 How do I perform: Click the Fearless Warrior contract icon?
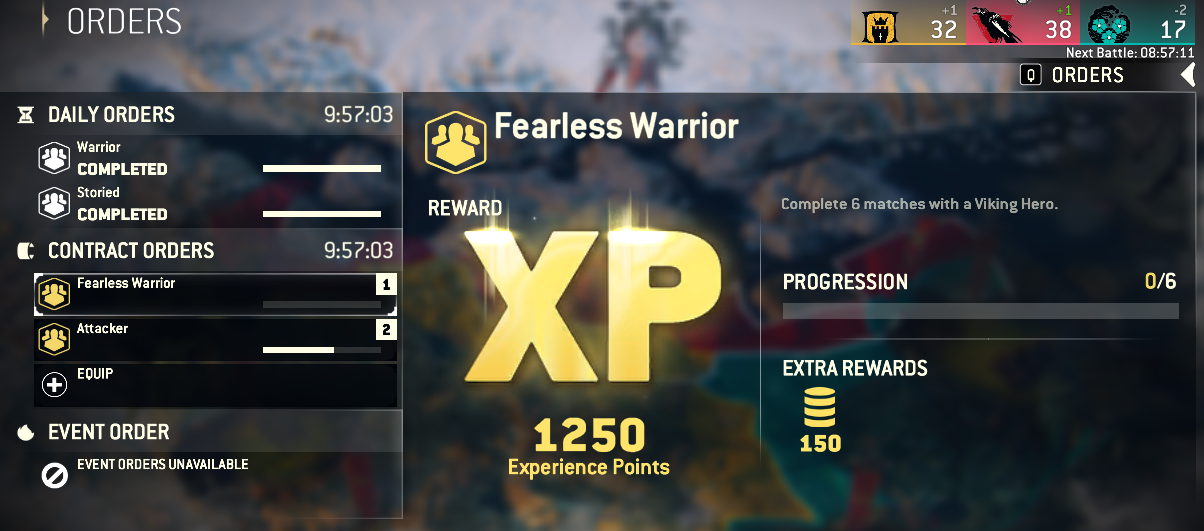click(53, 294)
